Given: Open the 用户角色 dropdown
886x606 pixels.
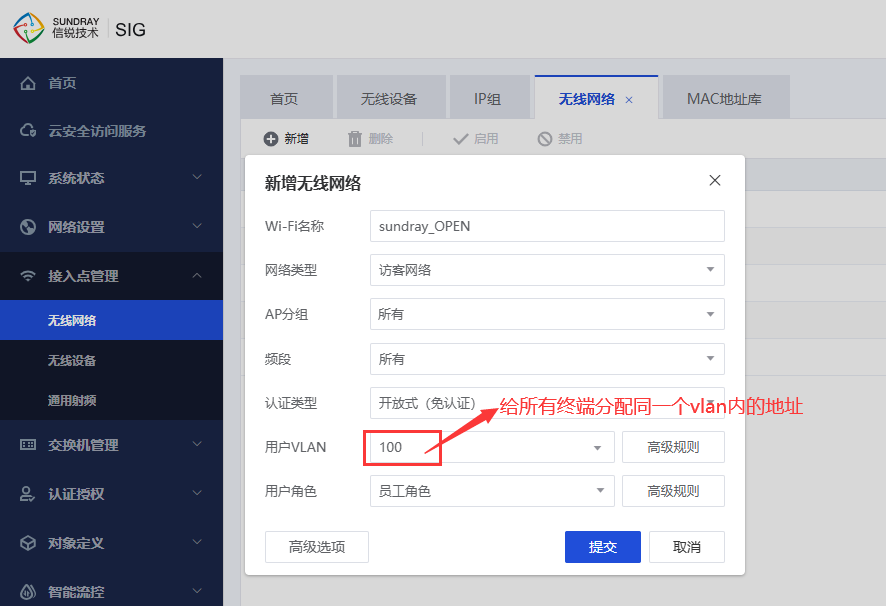Looking at the screenshot, I should tap(492, 491).
